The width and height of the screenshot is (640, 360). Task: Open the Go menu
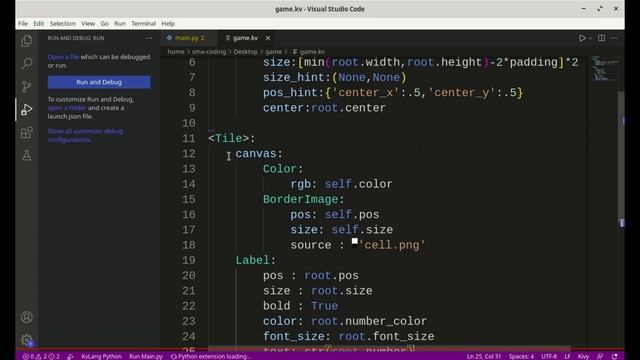[x=104, y=24]
